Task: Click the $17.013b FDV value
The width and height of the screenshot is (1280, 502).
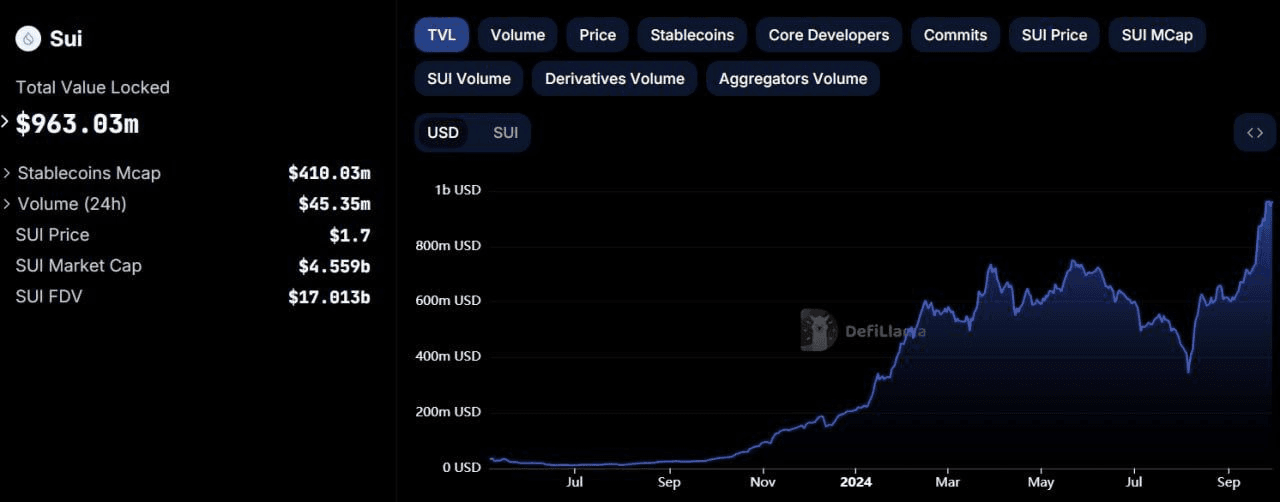Action: [x=329, y=297]
